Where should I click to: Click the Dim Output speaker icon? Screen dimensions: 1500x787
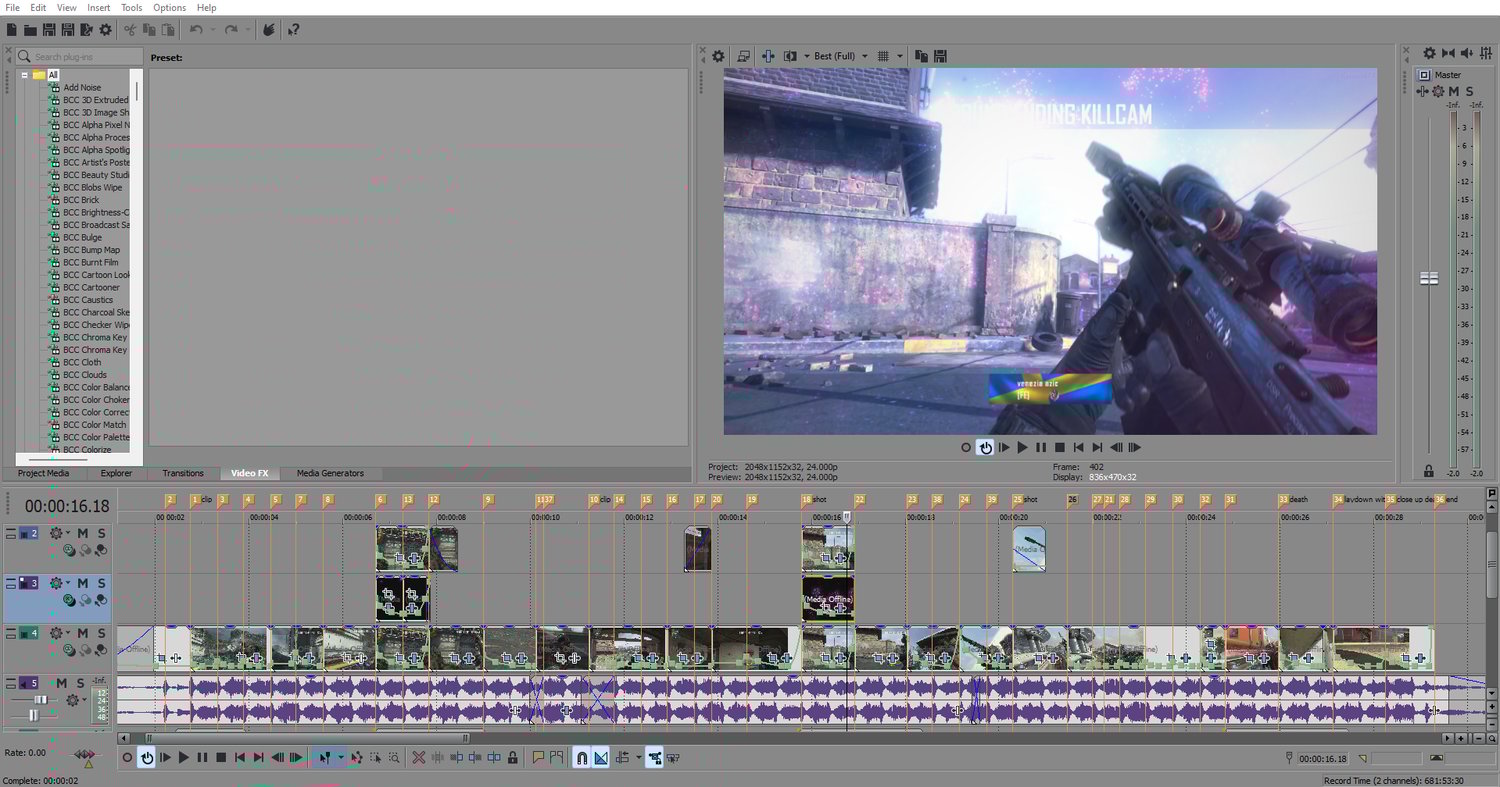click(x=1467, y=53)
